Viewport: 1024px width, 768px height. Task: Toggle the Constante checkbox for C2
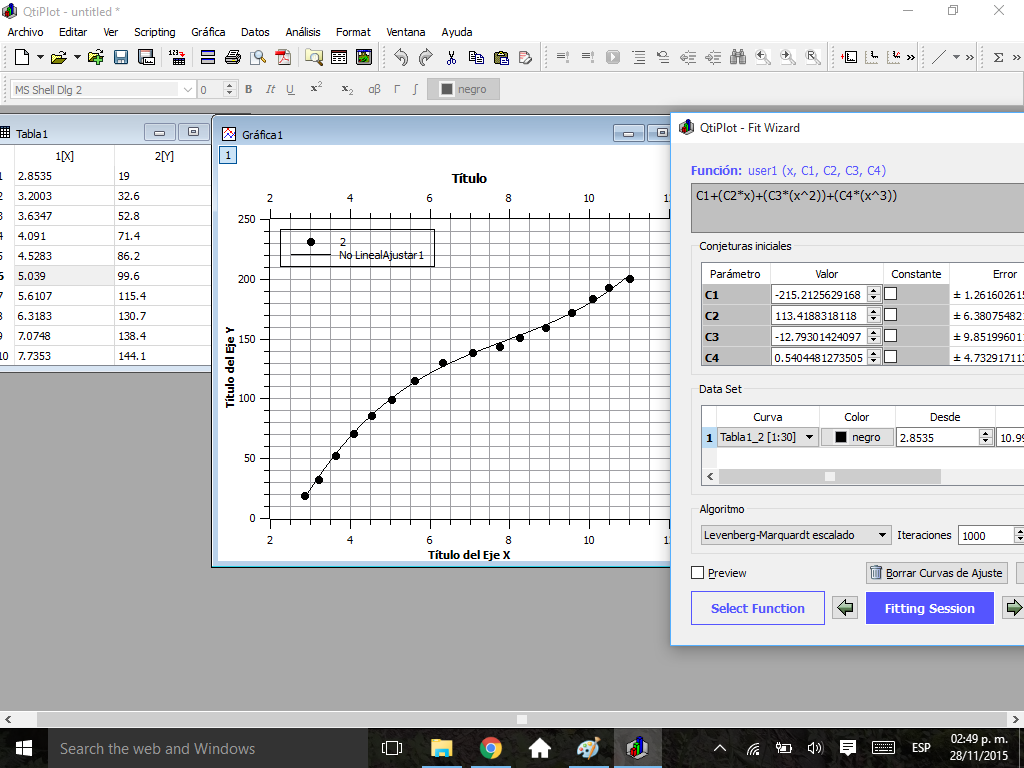click(890, 315)
